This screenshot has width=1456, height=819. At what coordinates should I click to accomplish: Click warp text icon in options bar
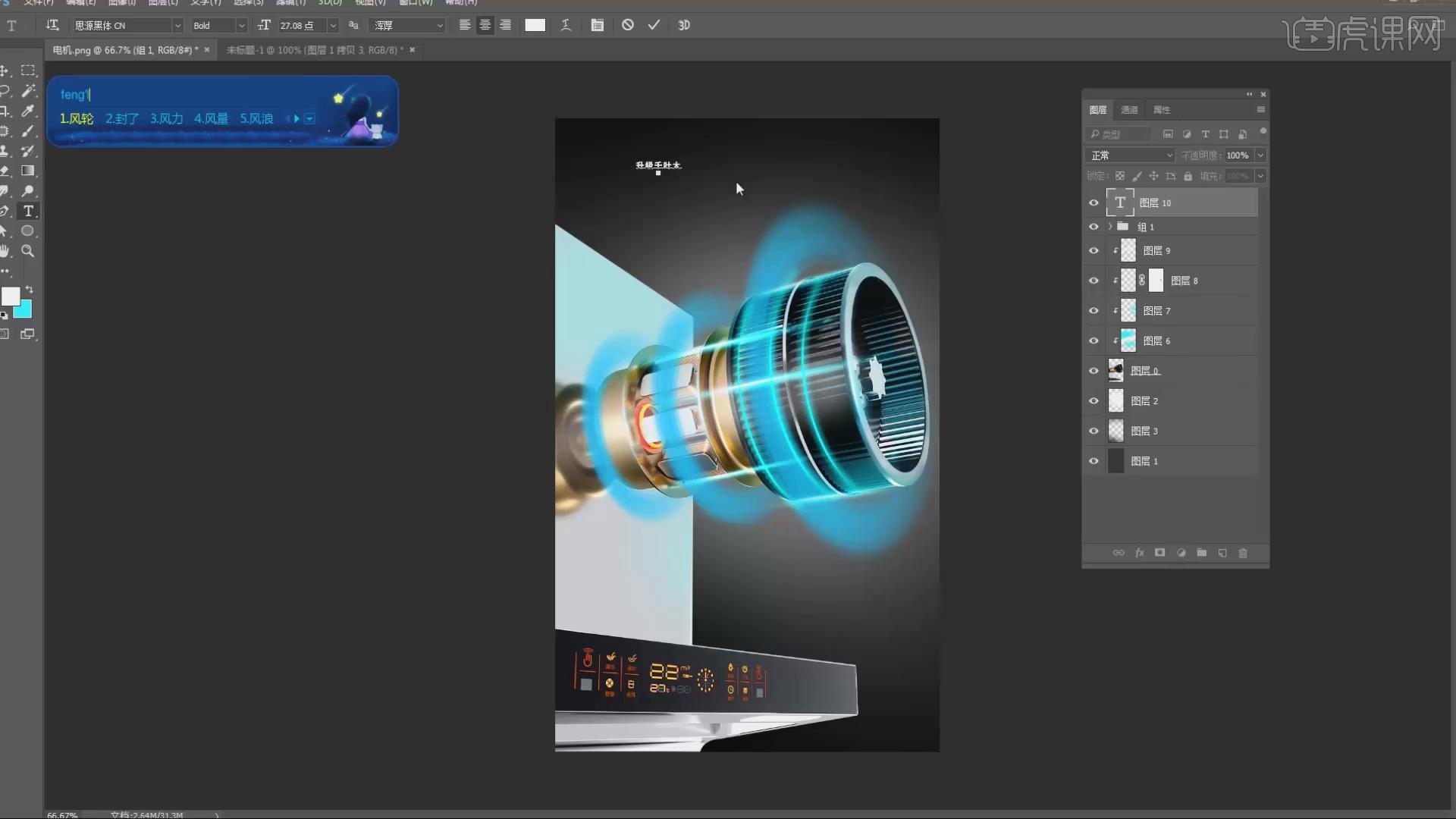coord(566,25)
